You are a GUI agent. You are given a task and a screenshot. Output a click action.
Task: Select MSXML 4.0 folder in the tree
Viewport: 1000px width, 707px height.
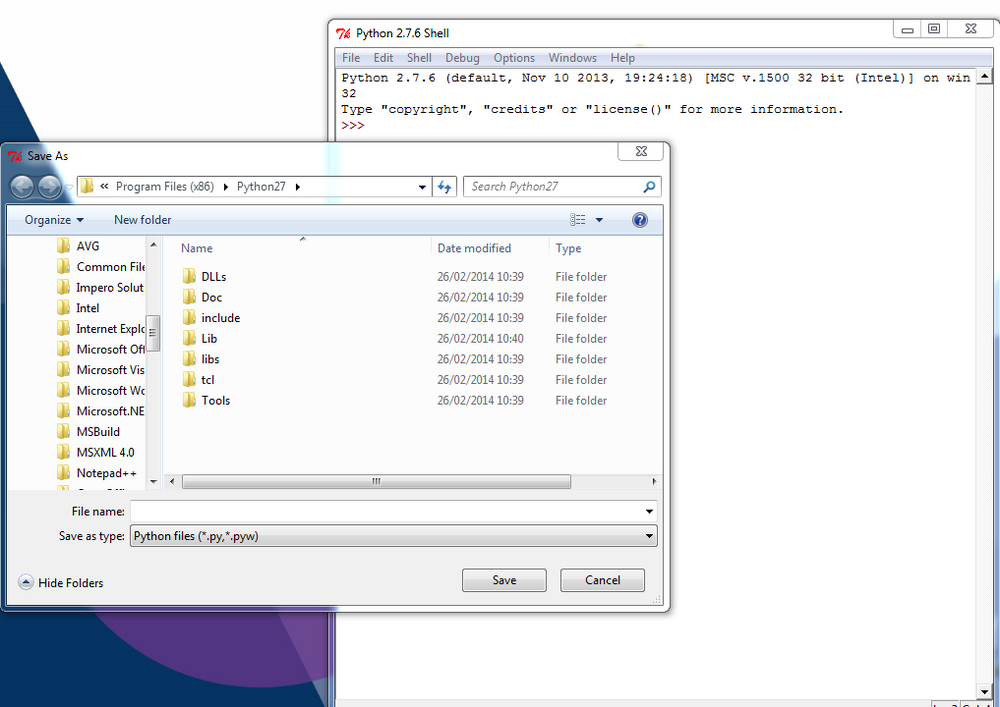point(96,452)
